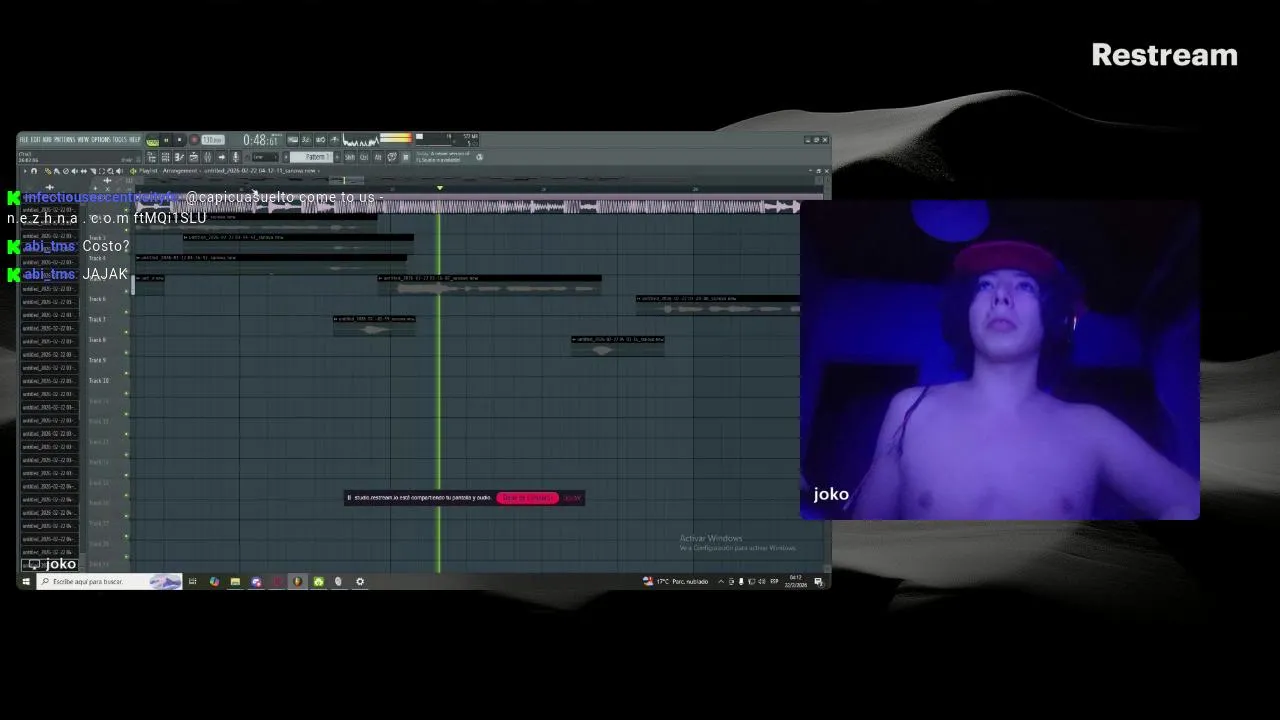This screenshot has height=720, width=1280.
Task: Click the pause/play transport button
Action: [166, 140]
